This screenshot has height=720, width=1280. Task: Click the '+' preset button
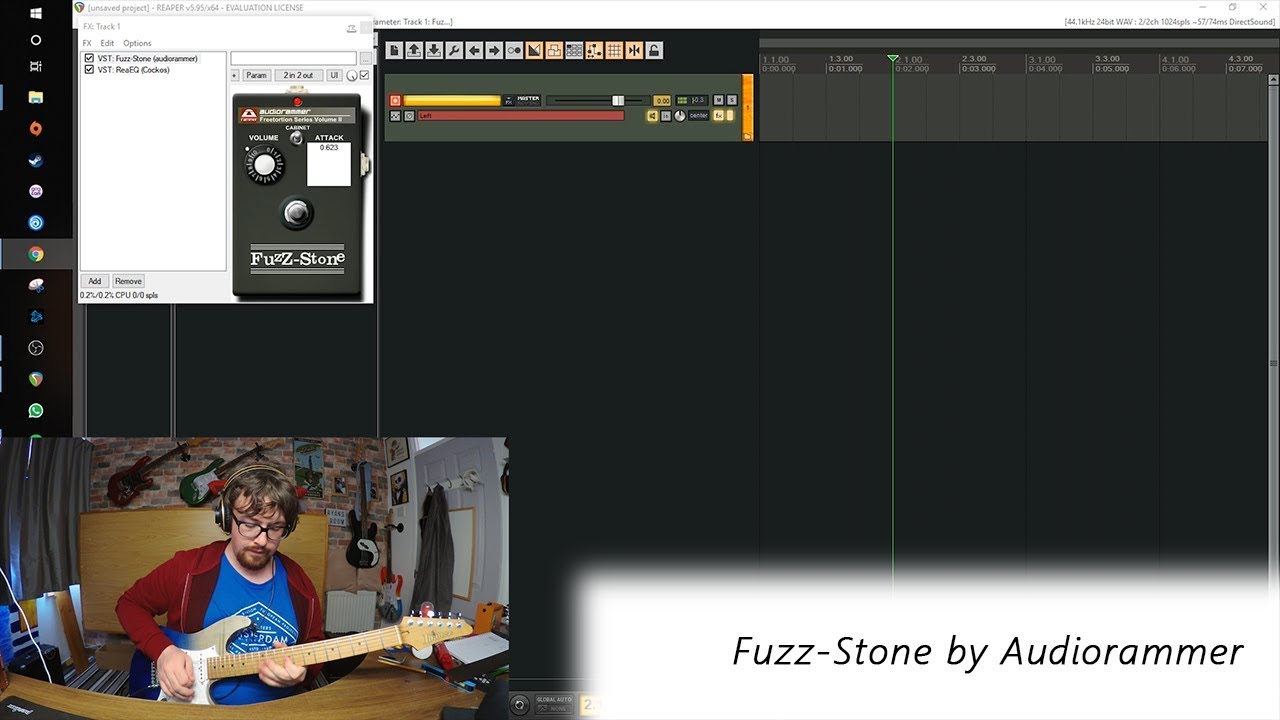pos(235,75)
